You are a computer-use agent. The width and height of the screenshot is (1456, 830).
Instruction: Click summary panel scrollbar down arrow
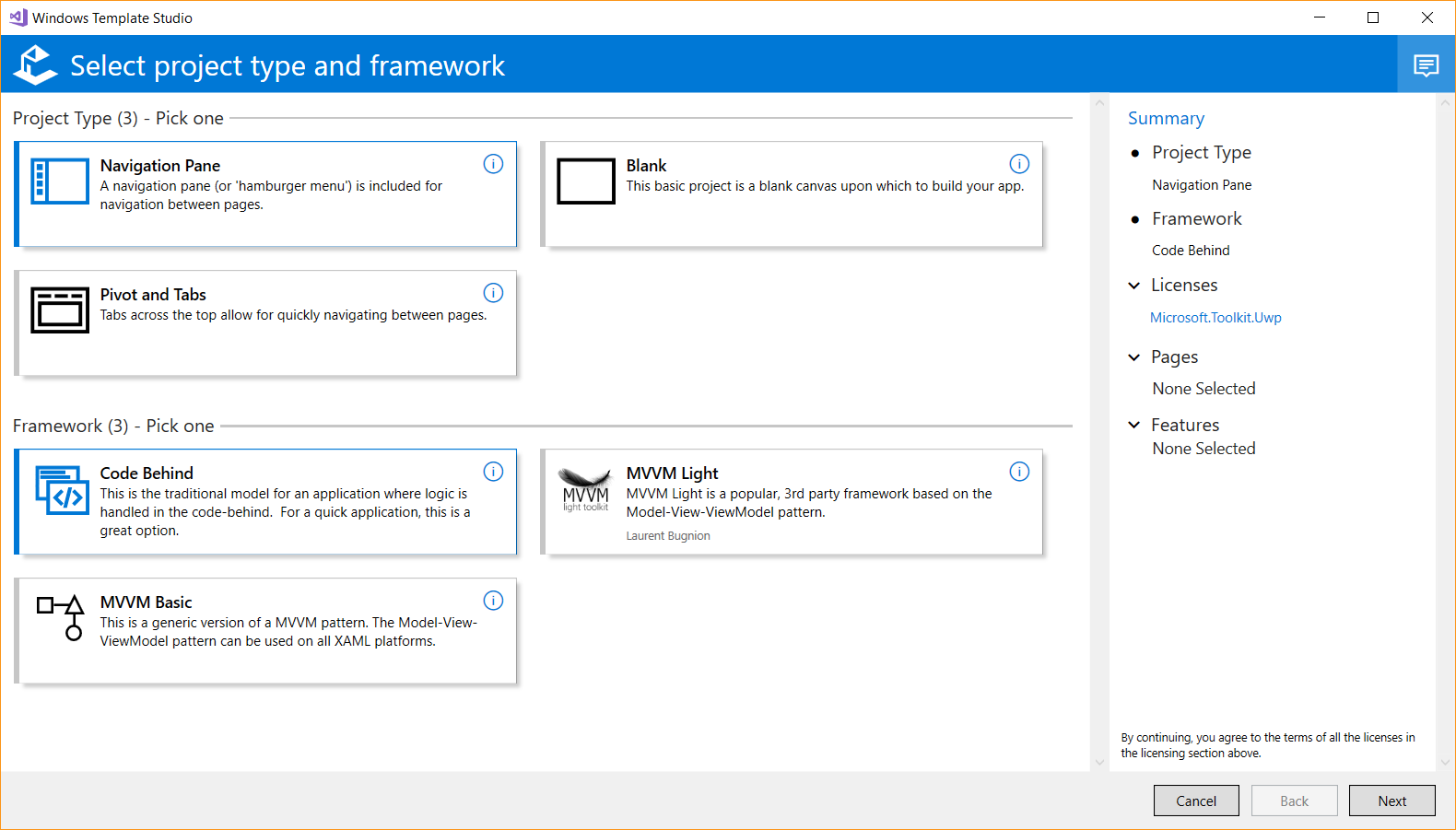click(x=1445, y=762)
